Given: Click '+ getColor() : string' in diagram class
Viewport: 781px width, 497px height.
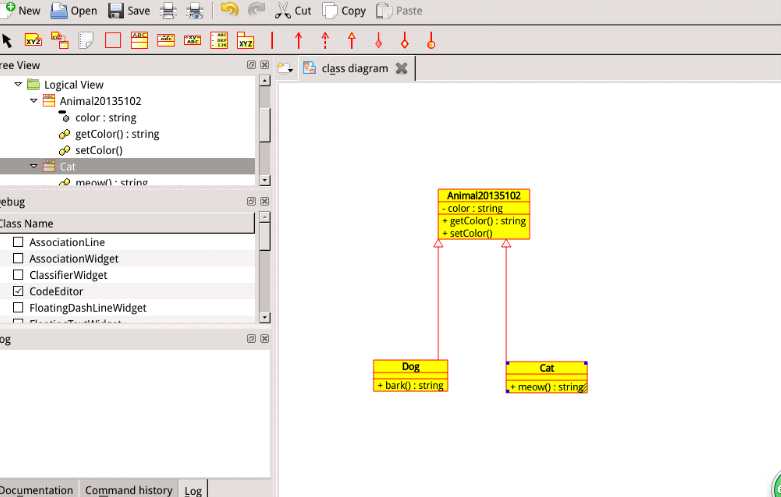Looking at the screenshot, I should (x=484, y=221).
